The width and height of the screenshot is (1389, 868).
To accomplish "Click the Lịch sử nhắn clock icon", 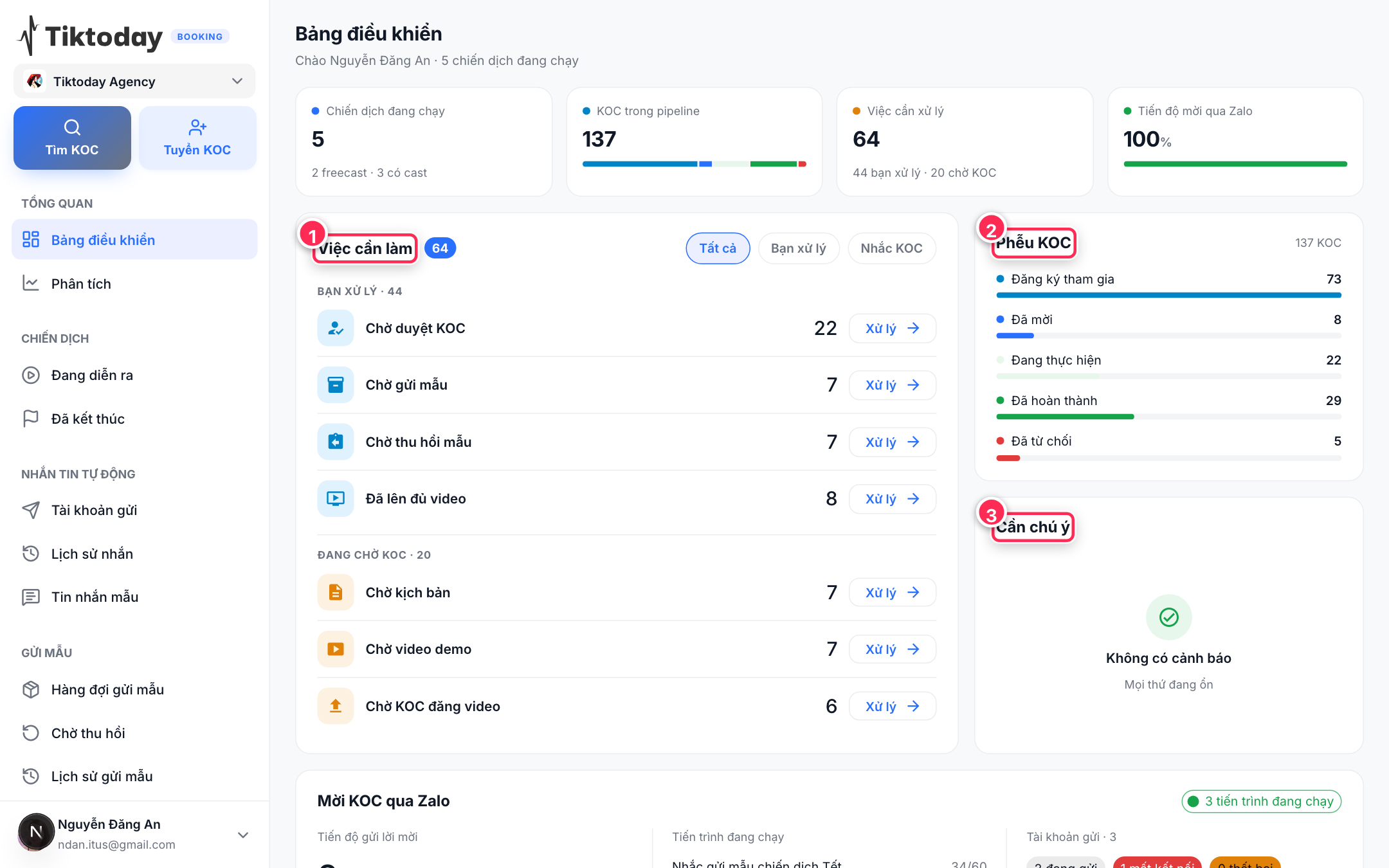I will tap(30, 554).
